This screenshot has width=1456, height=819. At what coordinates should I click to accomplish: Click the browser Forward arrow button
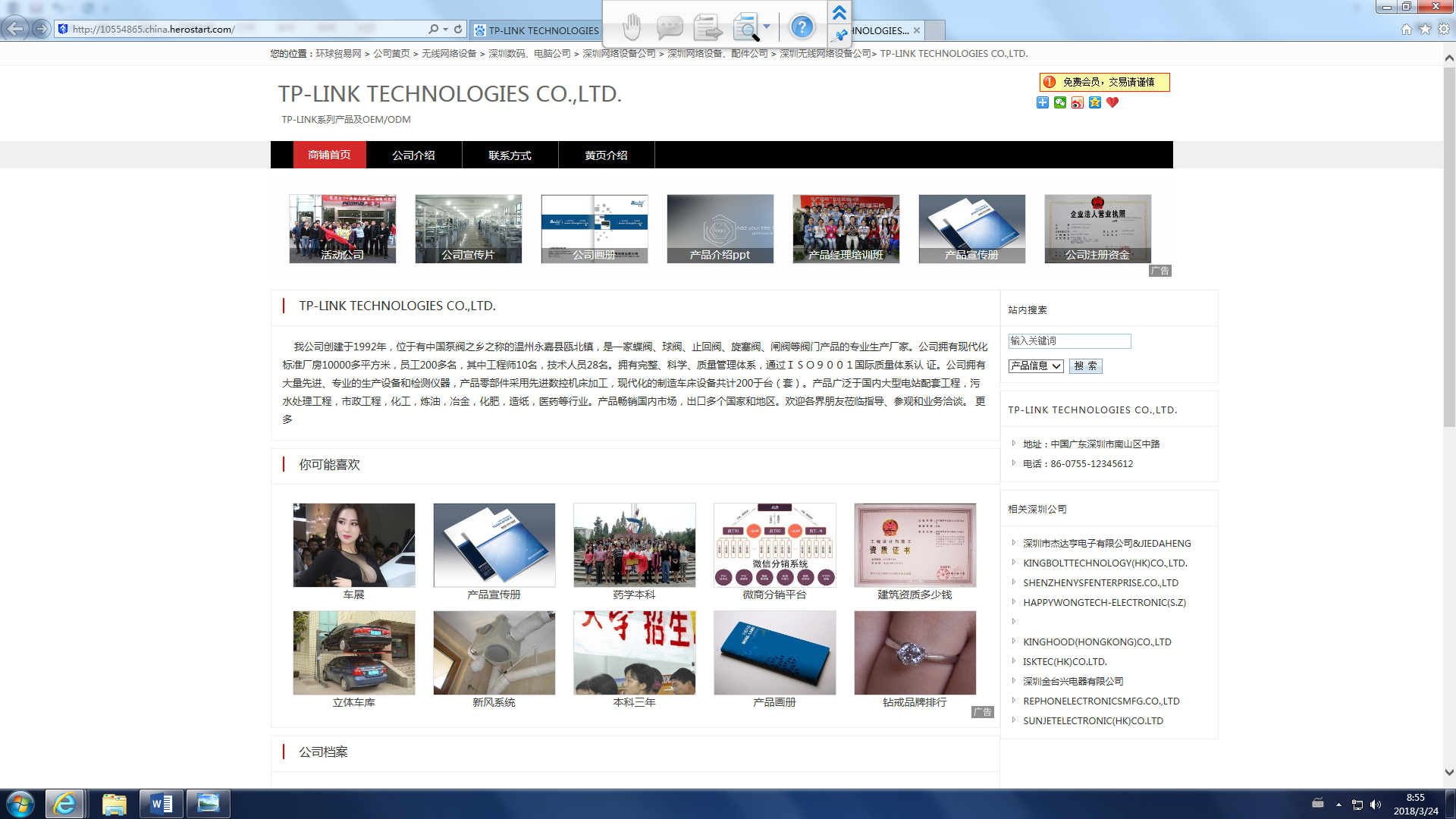42,29
